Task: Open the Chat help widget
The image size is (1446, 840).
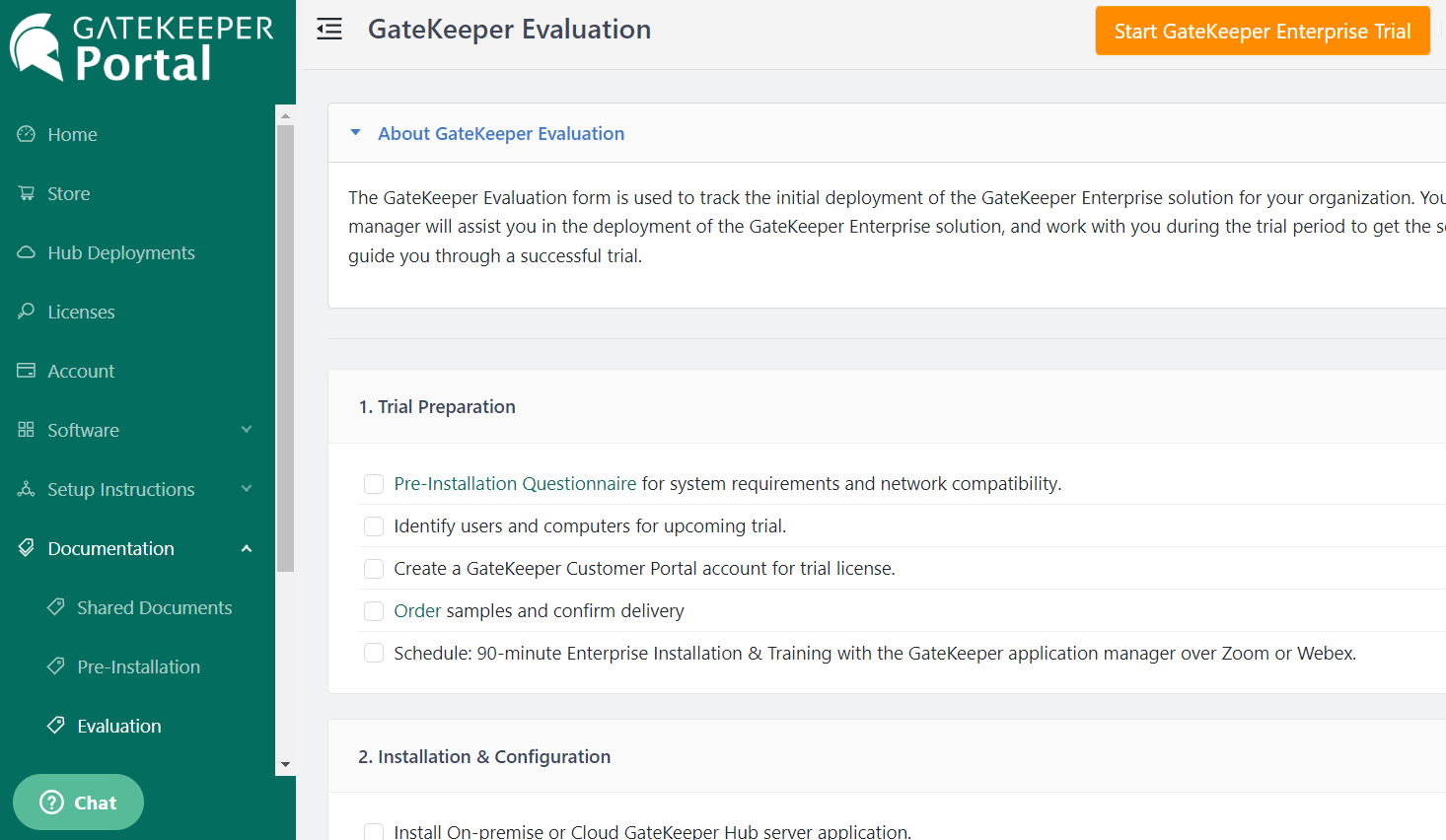Action: (x=78, y=802)
